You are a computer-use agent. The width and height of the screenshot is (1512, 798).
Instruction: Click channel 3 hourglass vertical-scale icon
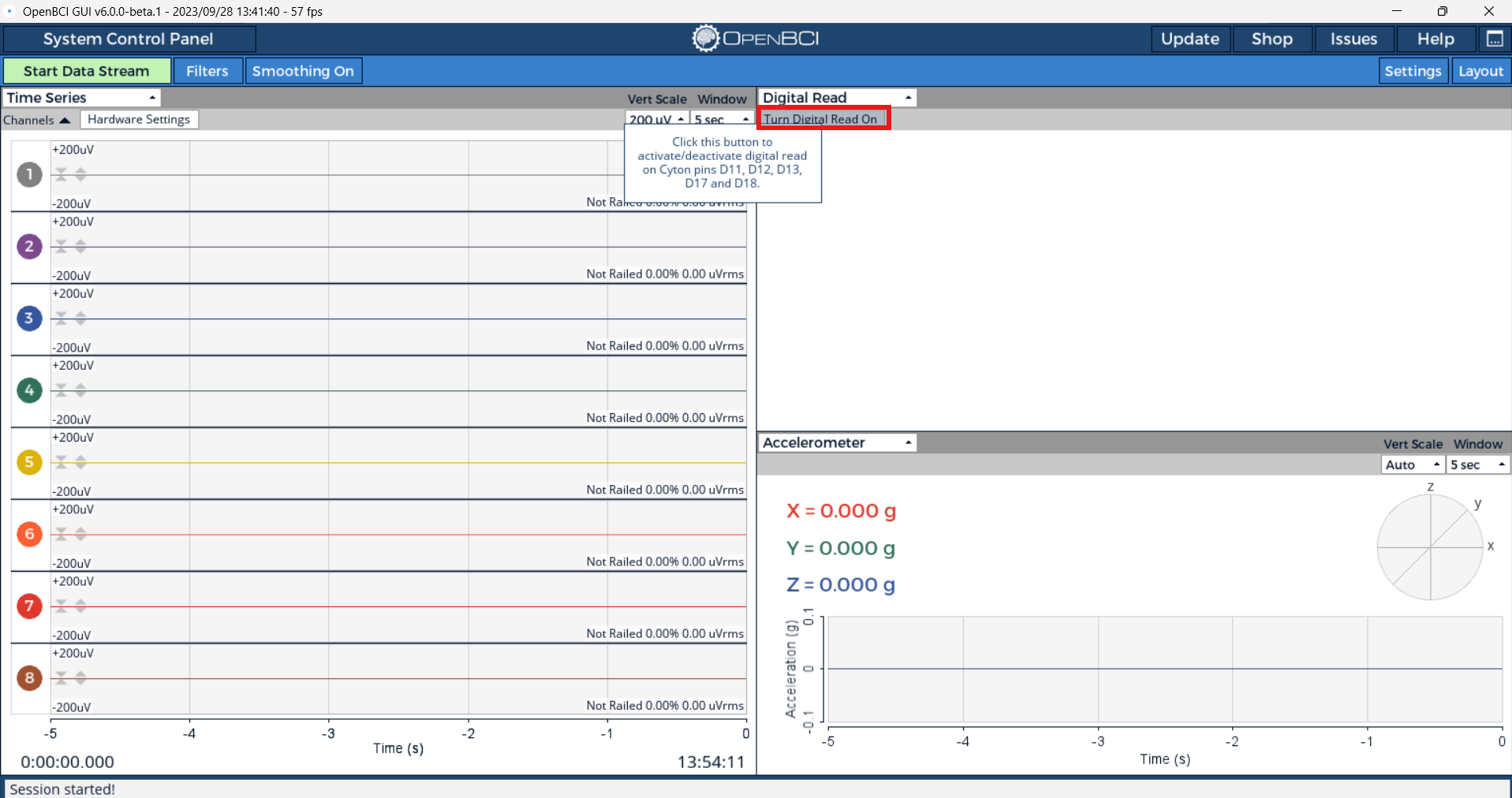[x=61, y=318]
